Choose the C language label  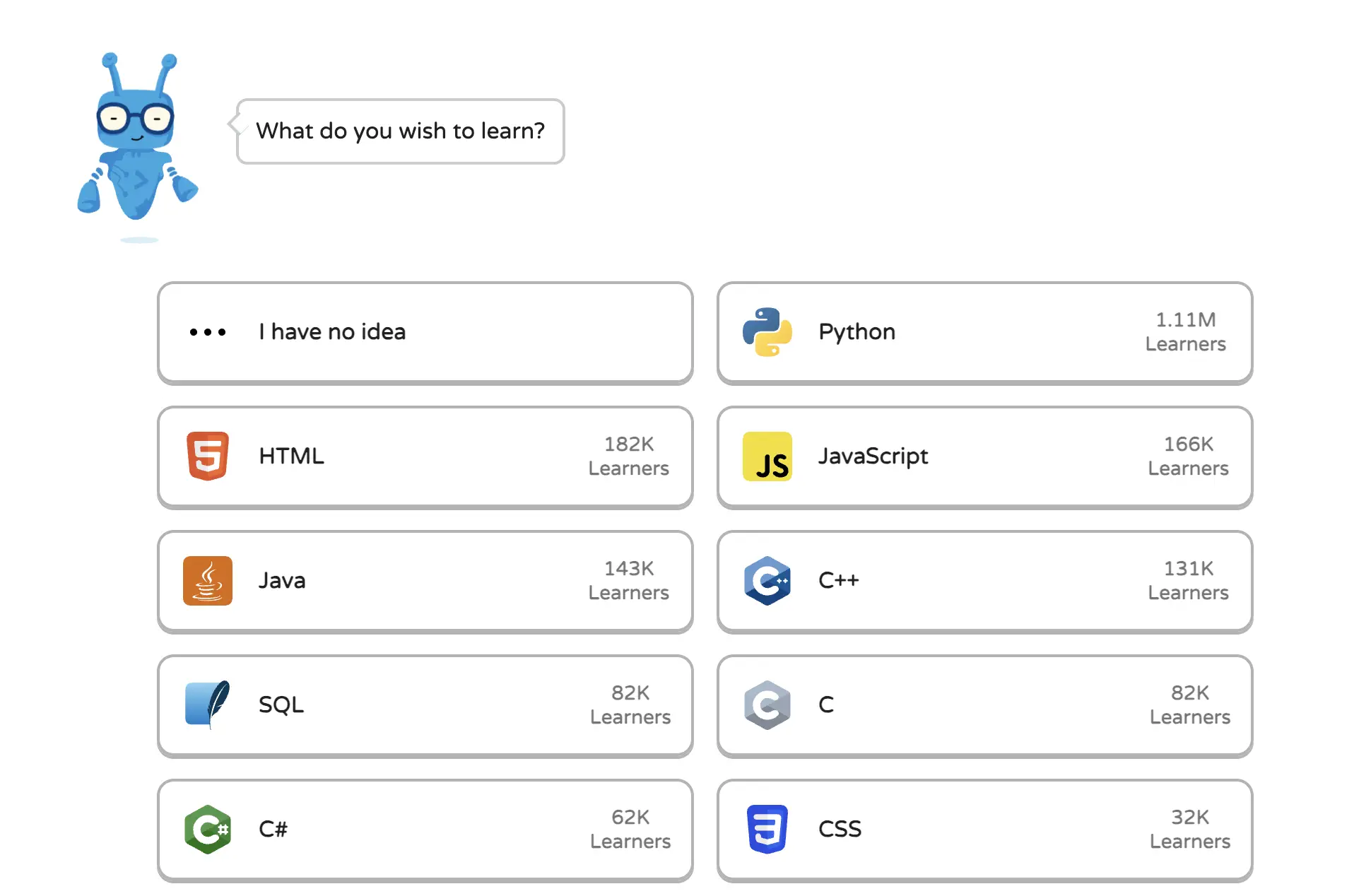pyautogui.click(x=826, y=705)
